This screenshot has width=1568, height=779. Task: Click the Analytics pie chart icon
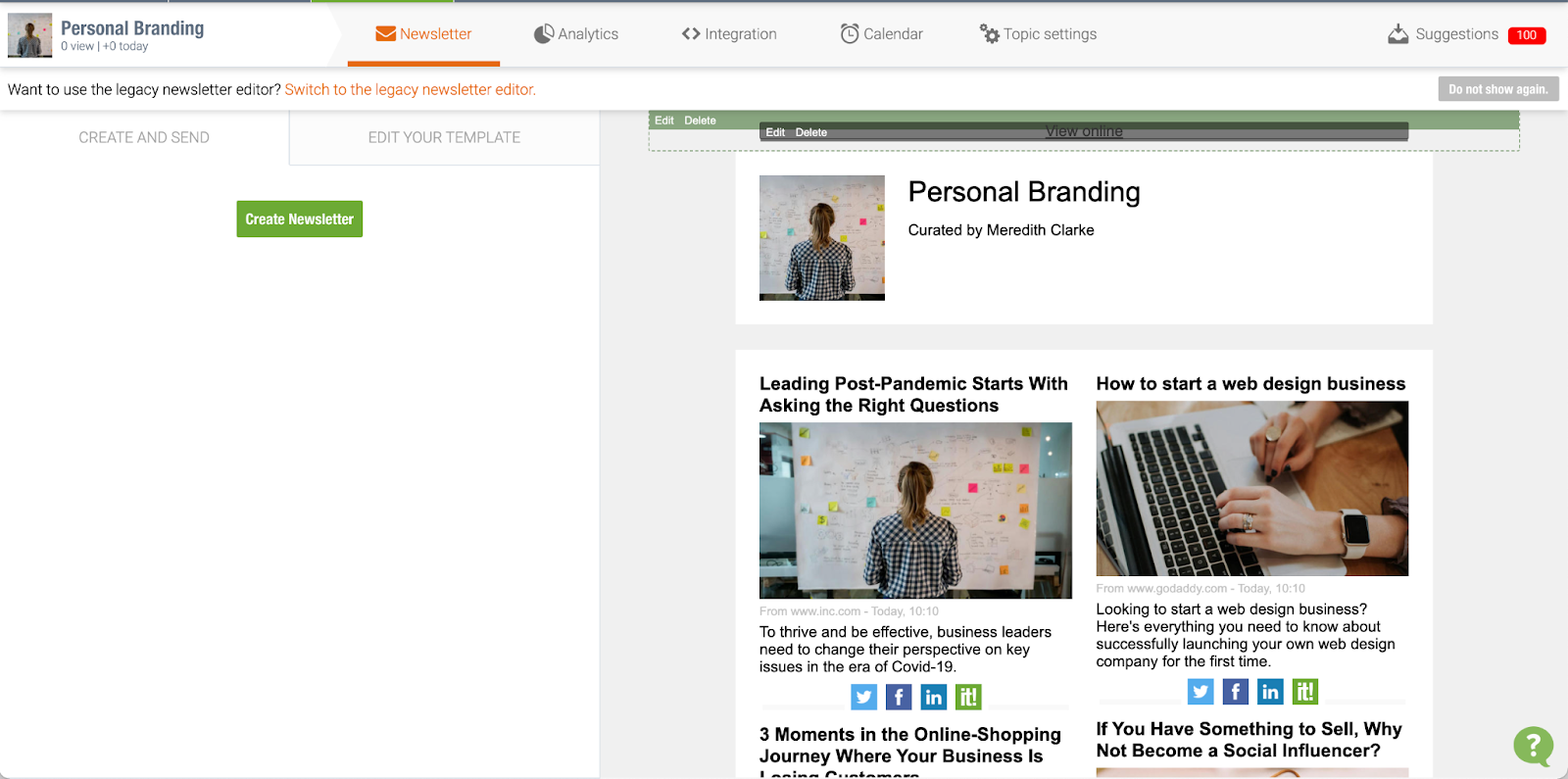point(544,34)
